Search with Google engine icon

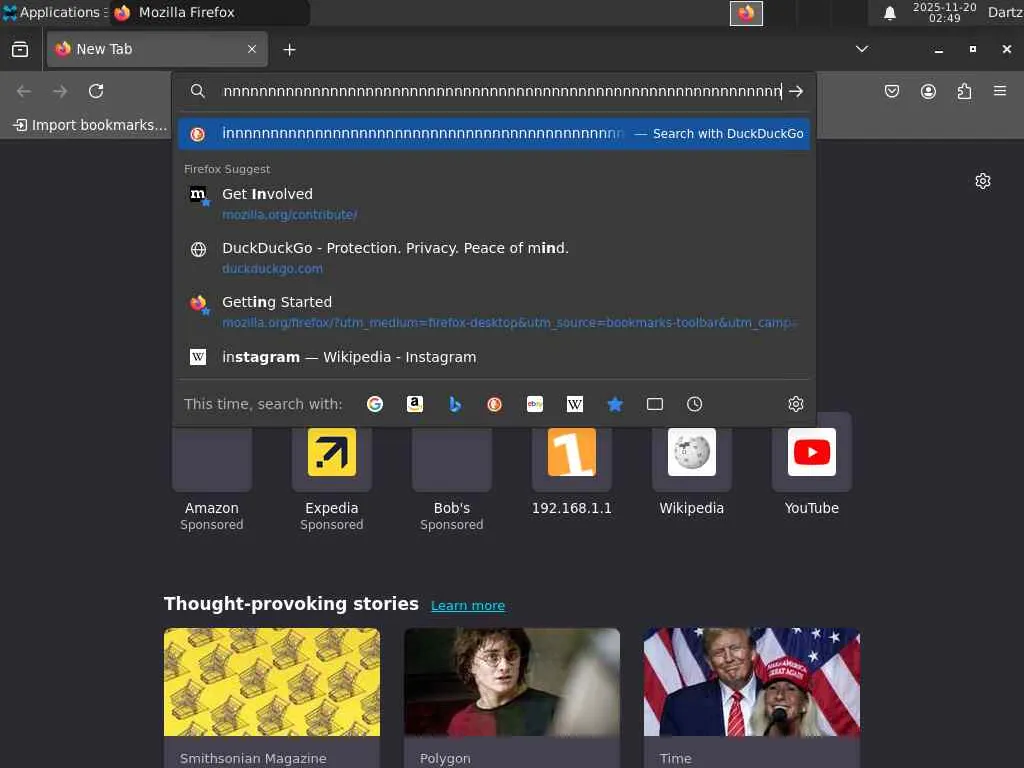click(375, 404)
